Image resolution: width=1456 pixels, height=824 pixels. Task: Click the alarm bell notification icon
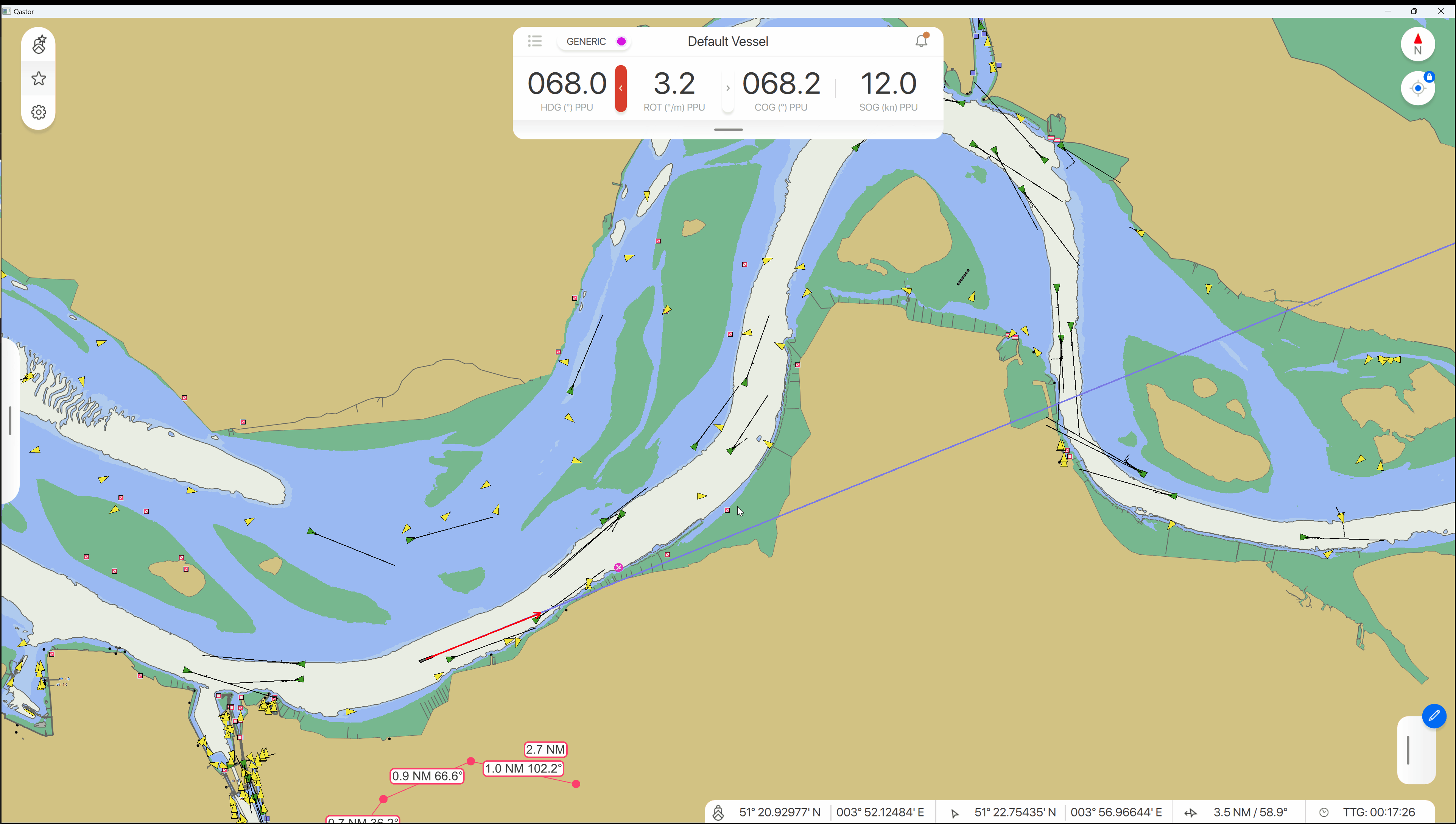922,41
